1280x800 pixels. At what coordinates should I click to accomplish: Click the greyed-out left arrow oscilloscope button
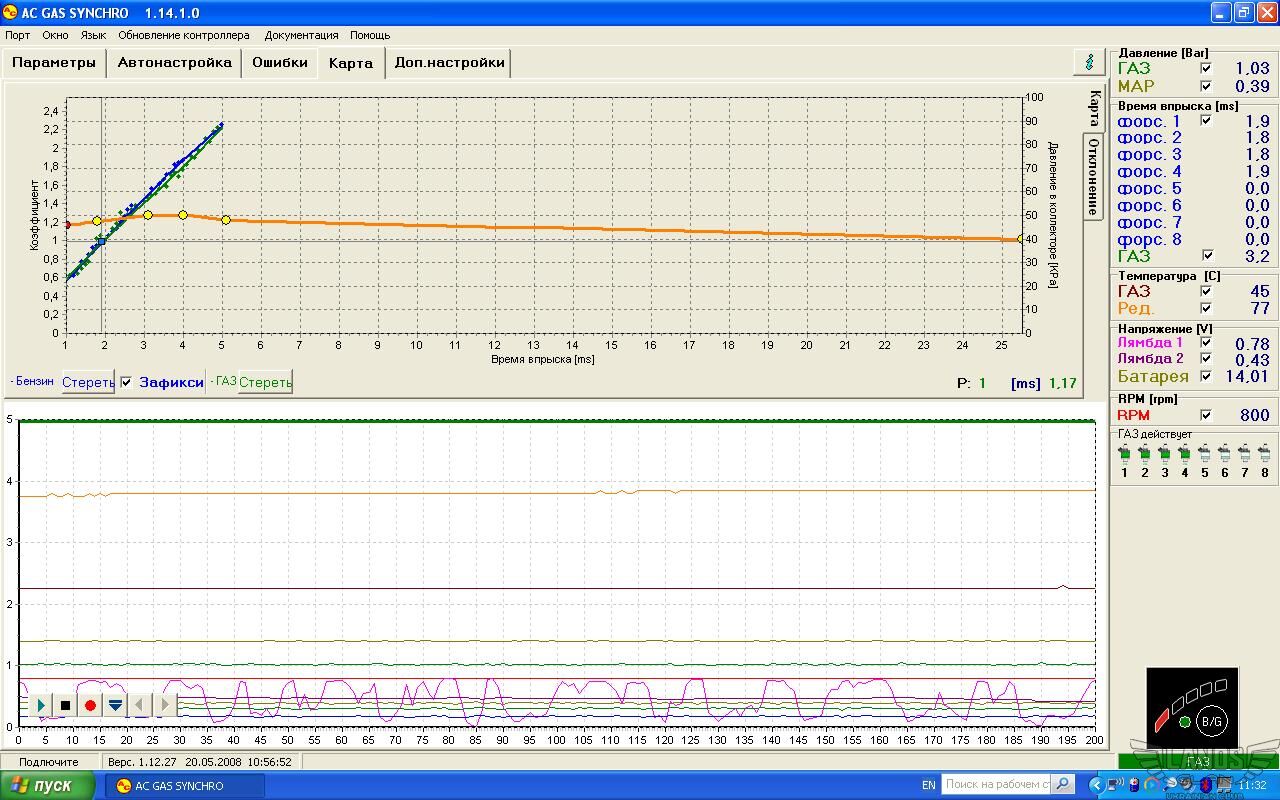[x=140, y=705]
